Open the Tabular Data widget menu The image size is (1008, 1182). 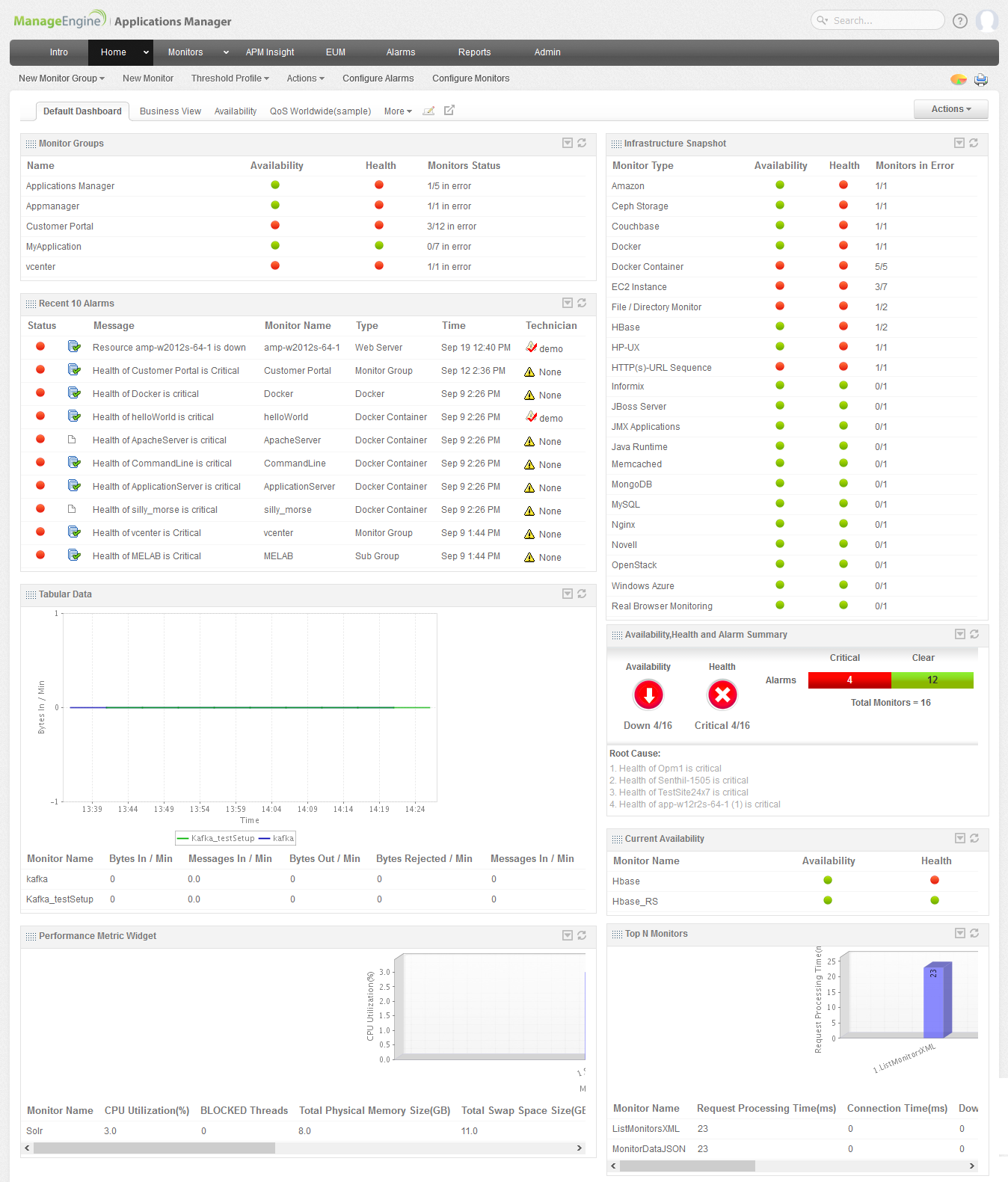pyautogui.click(x=568, y=594)
